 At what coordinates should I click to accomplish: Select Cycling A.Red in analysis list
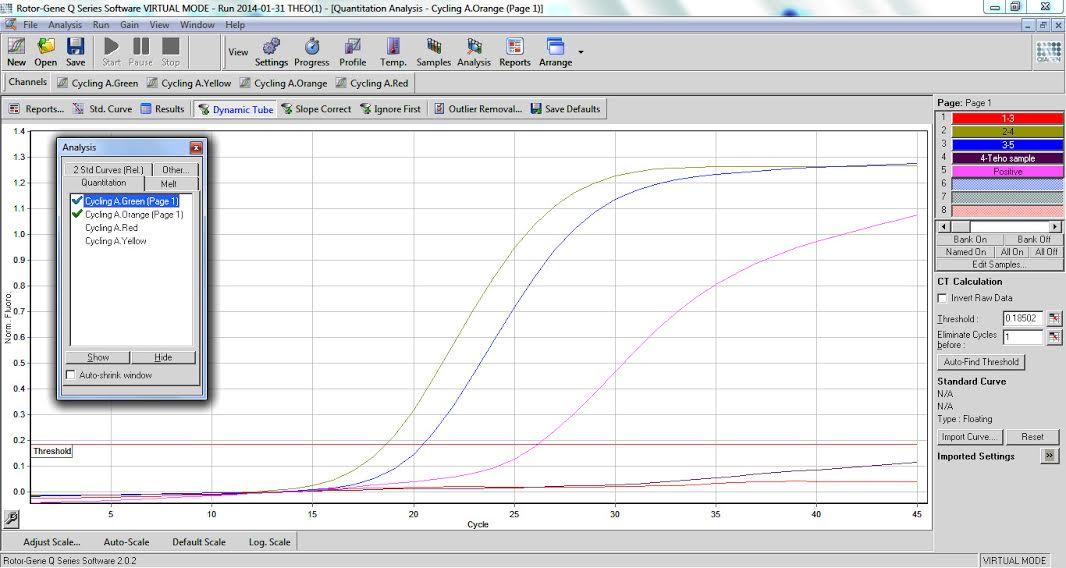coord(111,228)
